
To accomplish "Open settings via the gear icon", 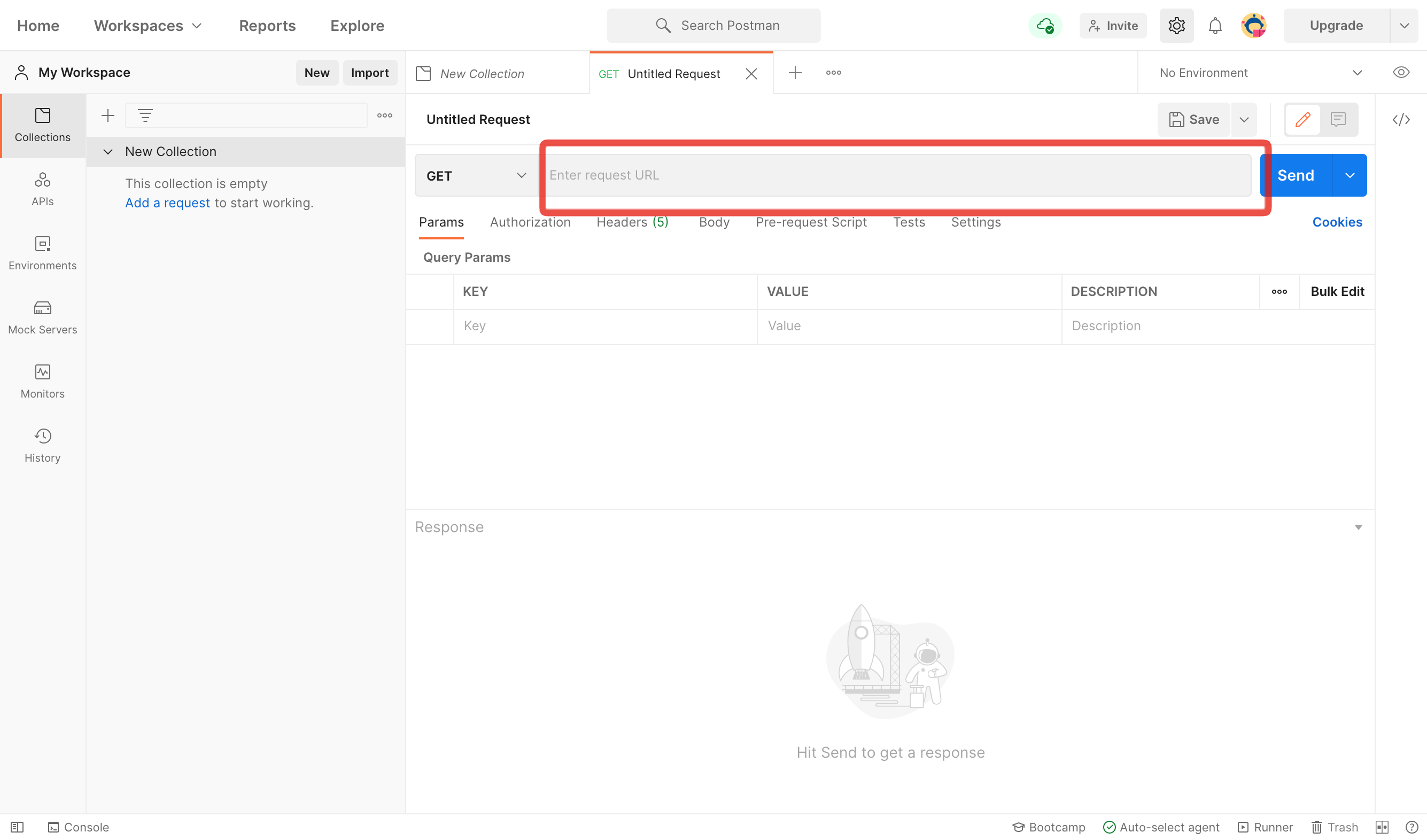I will (1176, 26).
